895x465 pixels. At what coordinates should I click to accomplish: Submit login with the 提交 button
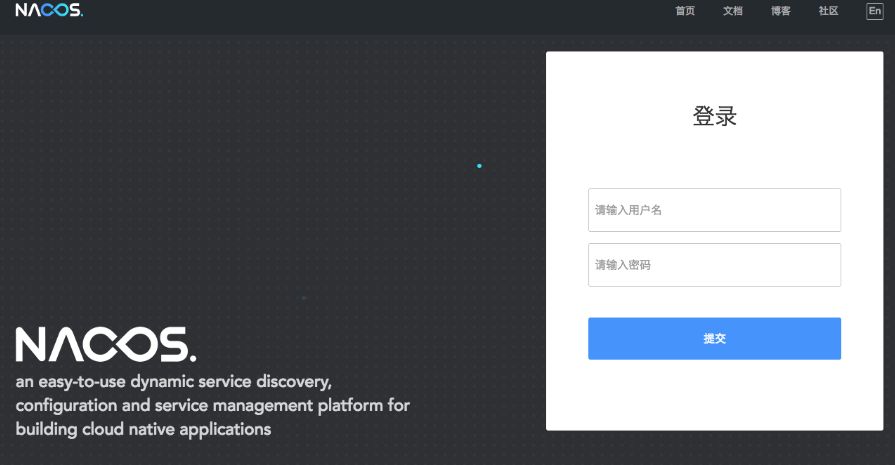point(714,338)
